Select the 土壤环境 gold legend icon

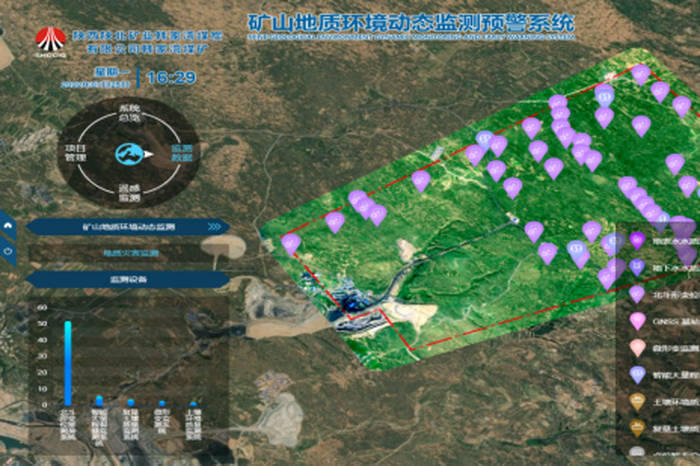click(x=637, y=402)
